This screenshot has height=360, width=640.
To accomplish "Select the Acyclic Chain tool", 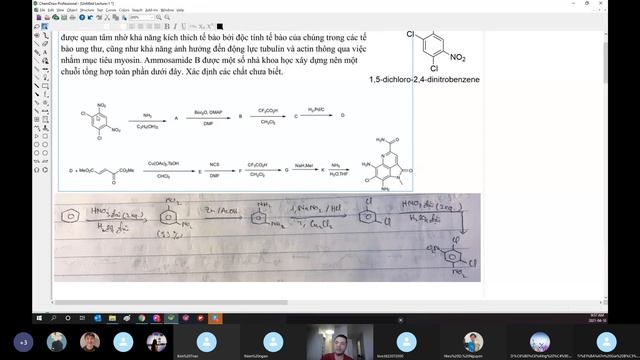I will pos(37,127).
